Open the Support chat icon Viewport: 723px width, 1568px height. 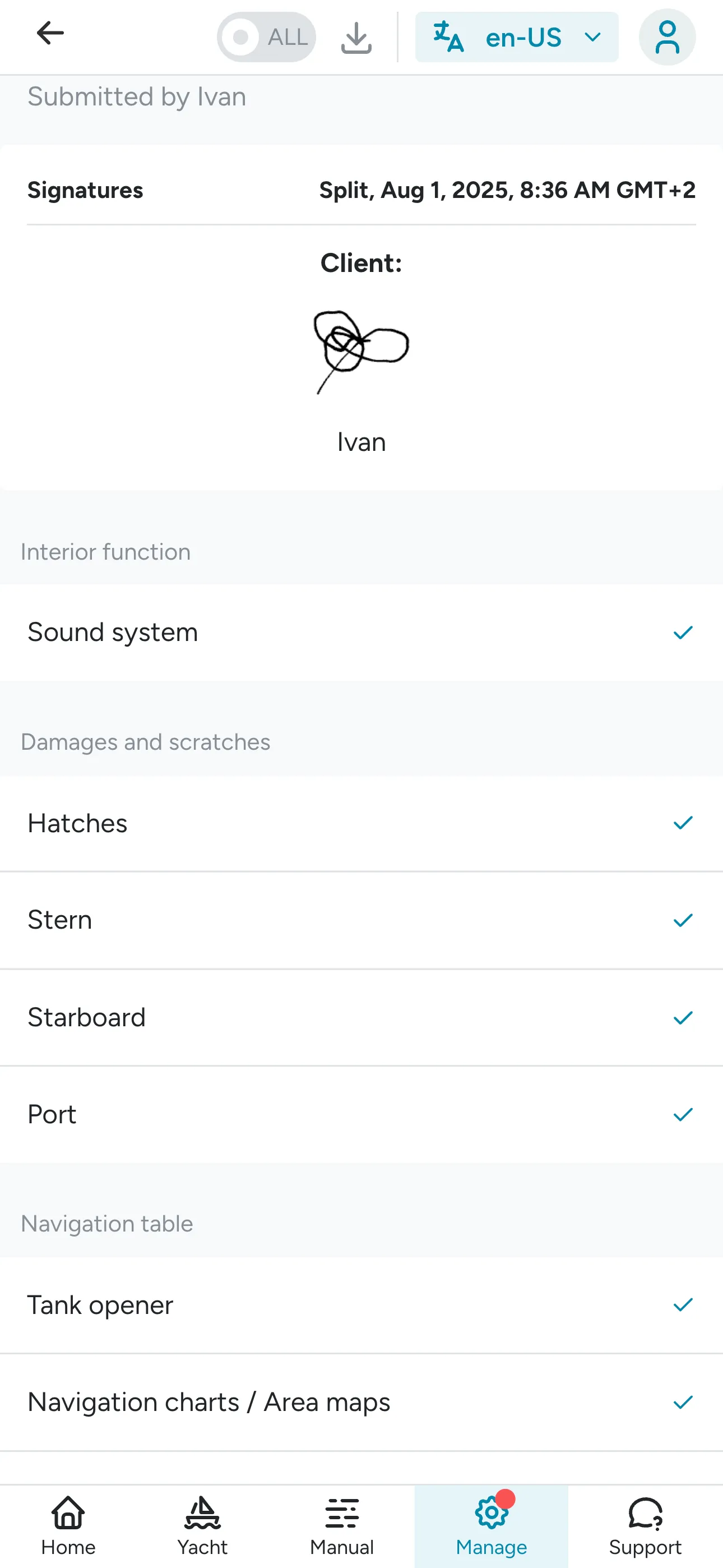(x=645, y=1514)
